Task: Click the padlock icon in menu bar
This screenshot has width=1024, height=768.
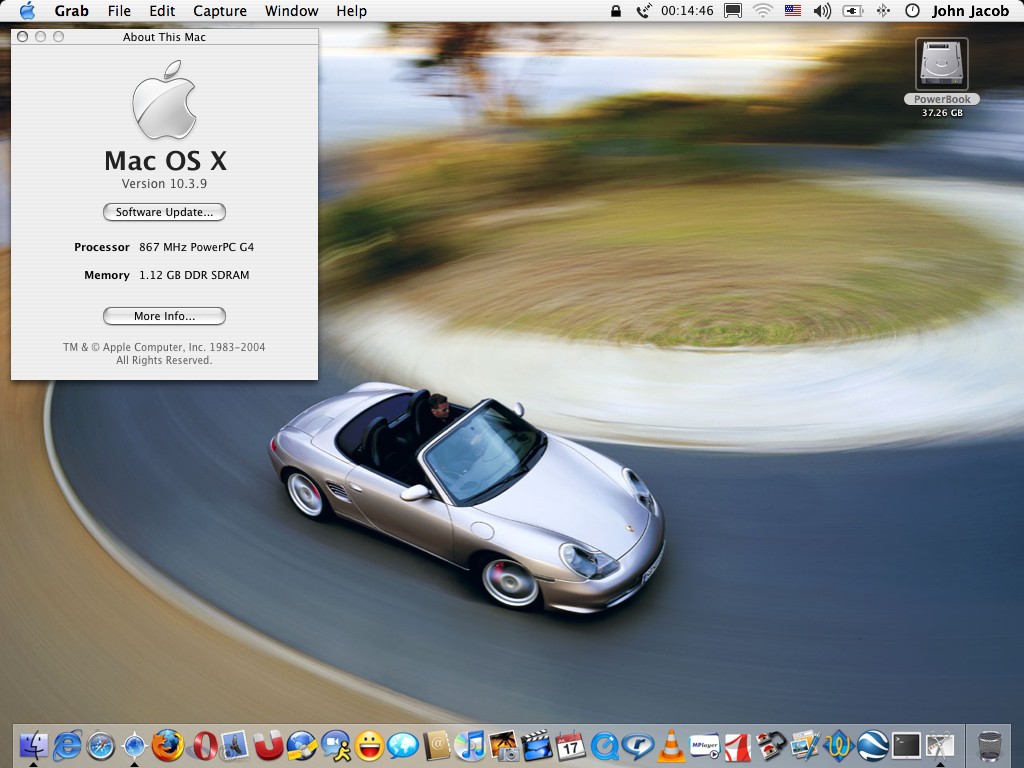Action: (x=616, y=10)
